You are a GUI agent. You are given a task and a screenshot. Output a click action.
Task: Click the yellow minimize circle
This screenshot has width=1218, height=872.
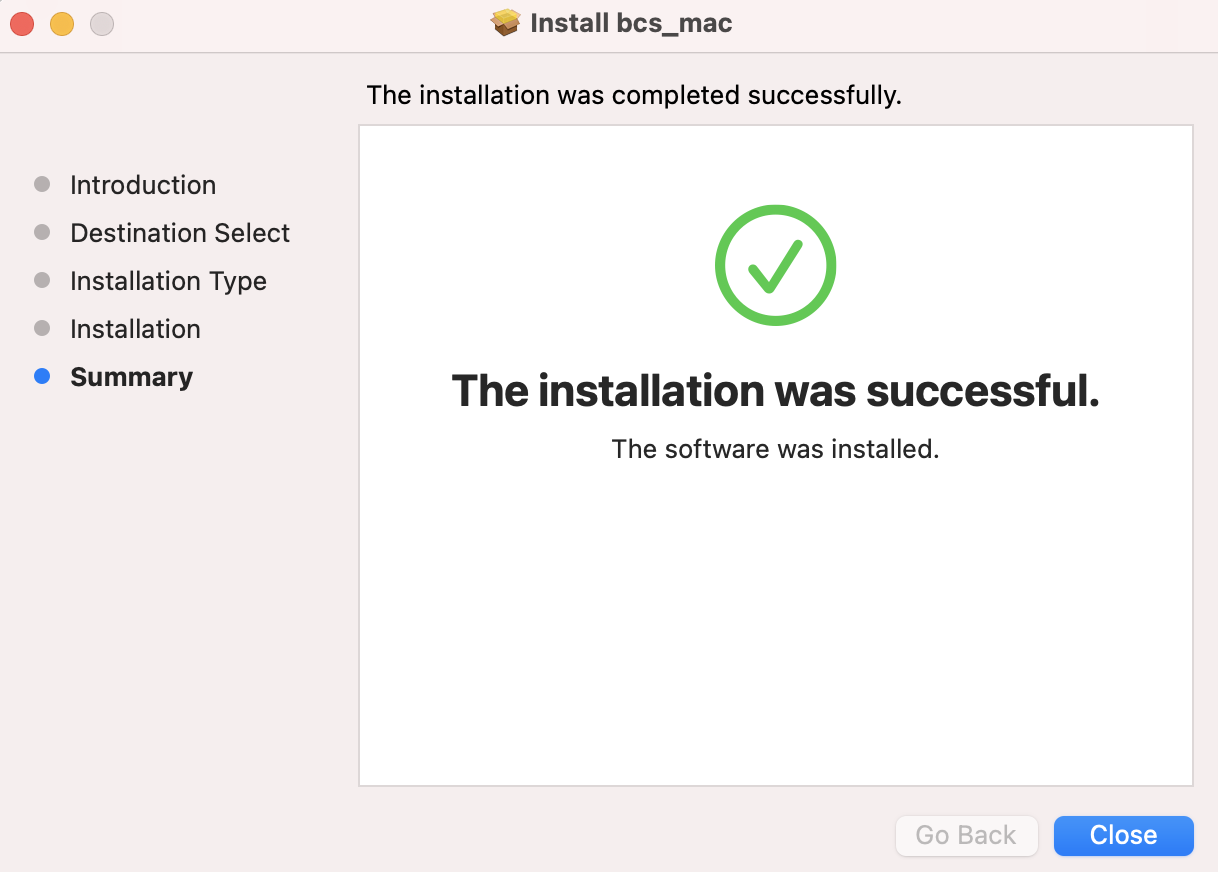point(61,23)
